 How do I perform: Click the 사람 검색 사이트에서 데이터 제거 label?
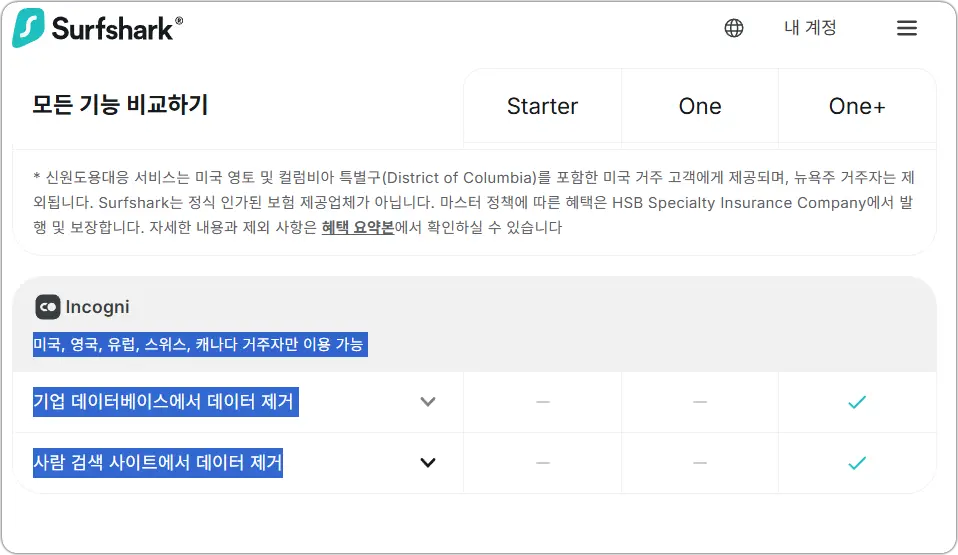click(x=158, y=463)
